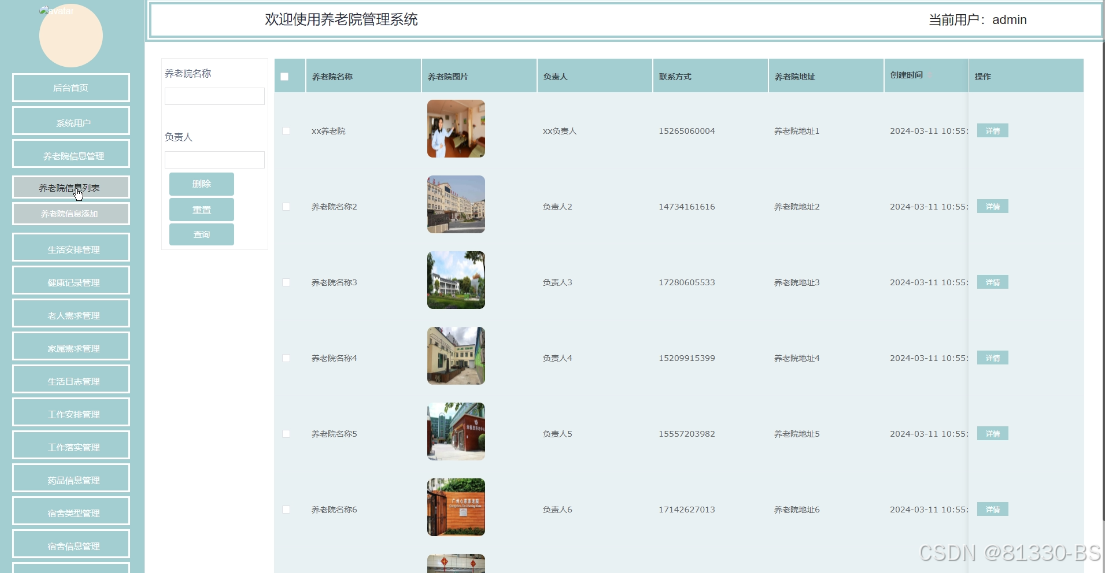Screen dimensions: 1105x573
Task: Expand the 生活日志管理 menu
Action: [70, 379]
